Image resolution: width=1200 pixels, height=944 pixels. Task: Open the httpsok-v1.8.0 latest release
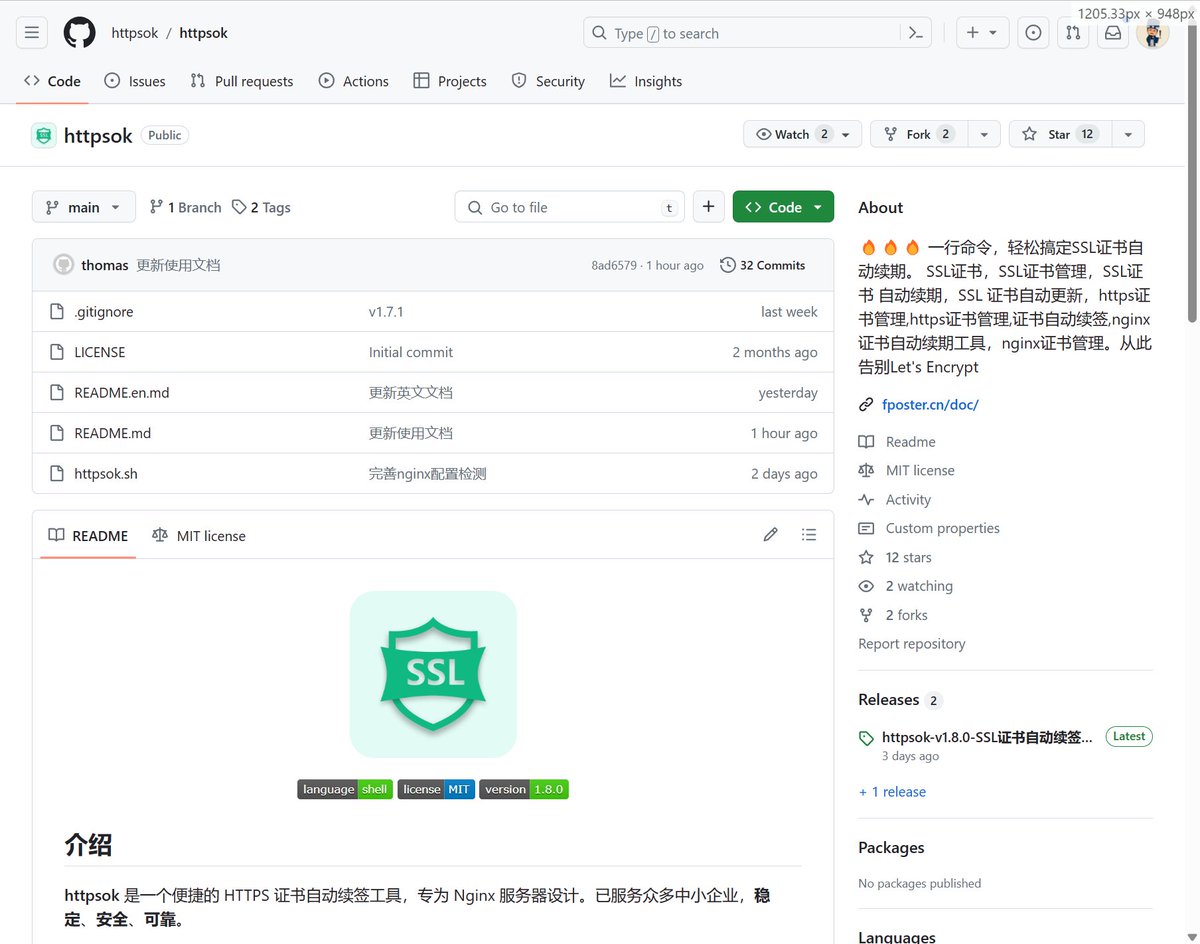coord(987,738)
